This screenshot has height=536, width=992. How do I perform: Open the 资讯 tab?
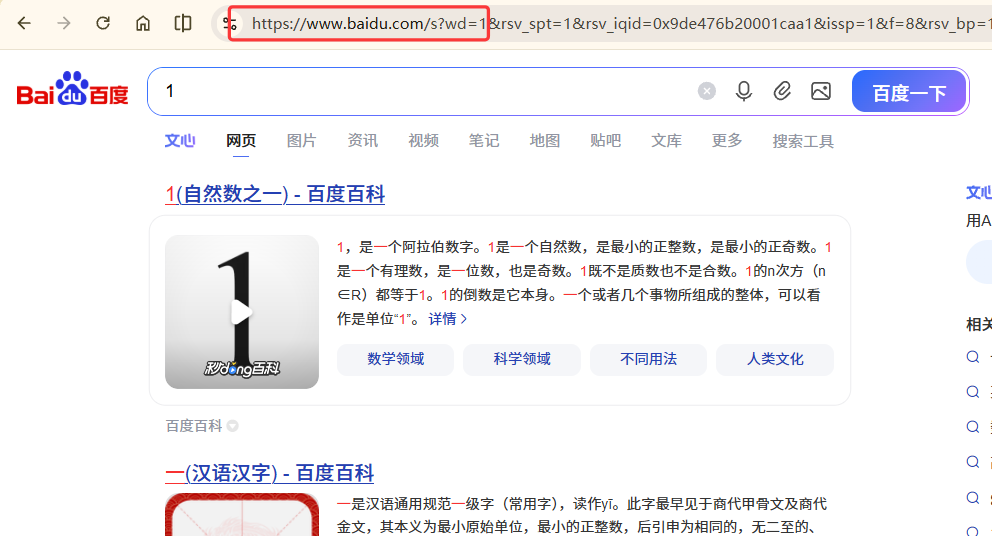click(363, 140)
